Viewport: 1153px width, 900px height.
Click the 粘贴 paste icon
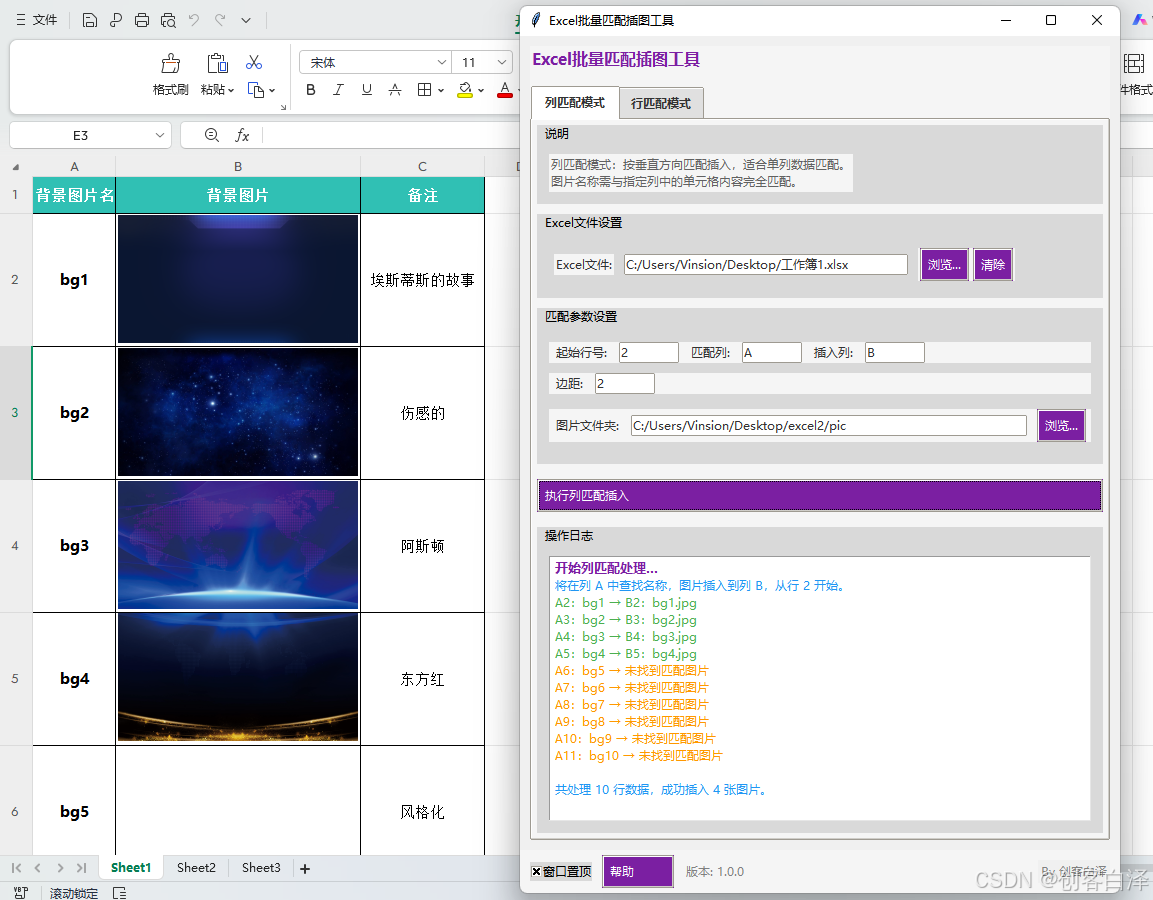[217, 64]
